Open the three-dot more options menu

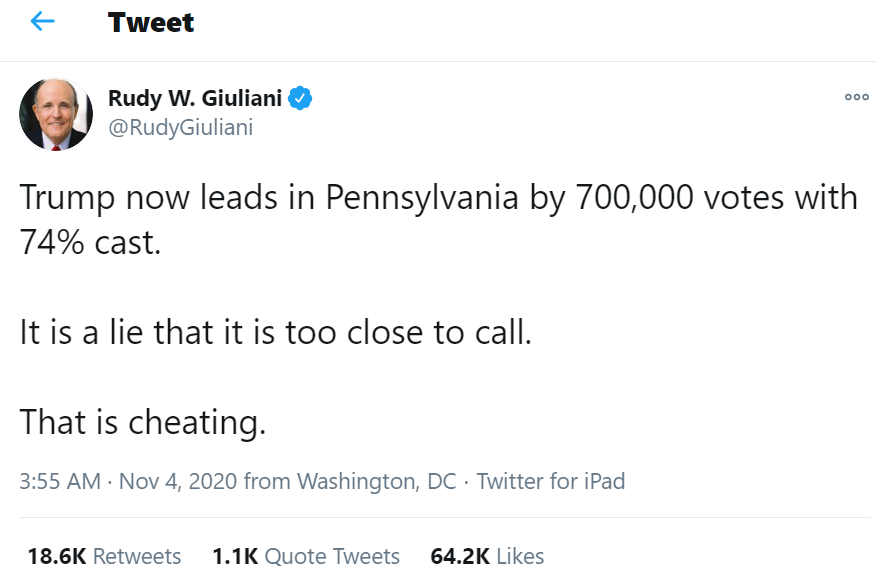[856, 97]
